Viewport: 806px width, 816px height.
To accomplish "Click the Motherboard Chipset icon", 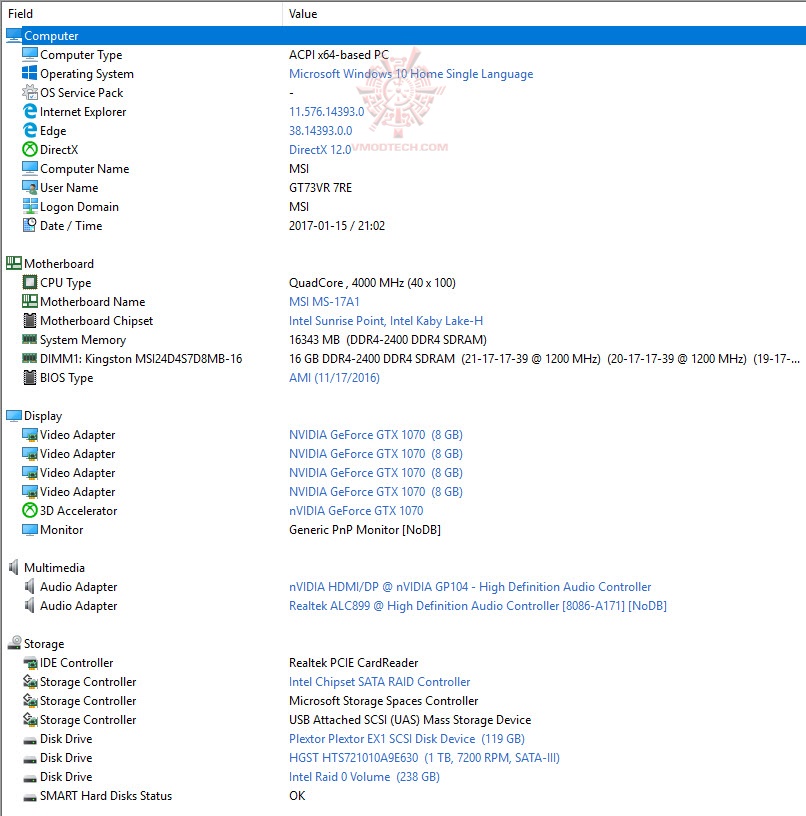I will click(30, 321).
